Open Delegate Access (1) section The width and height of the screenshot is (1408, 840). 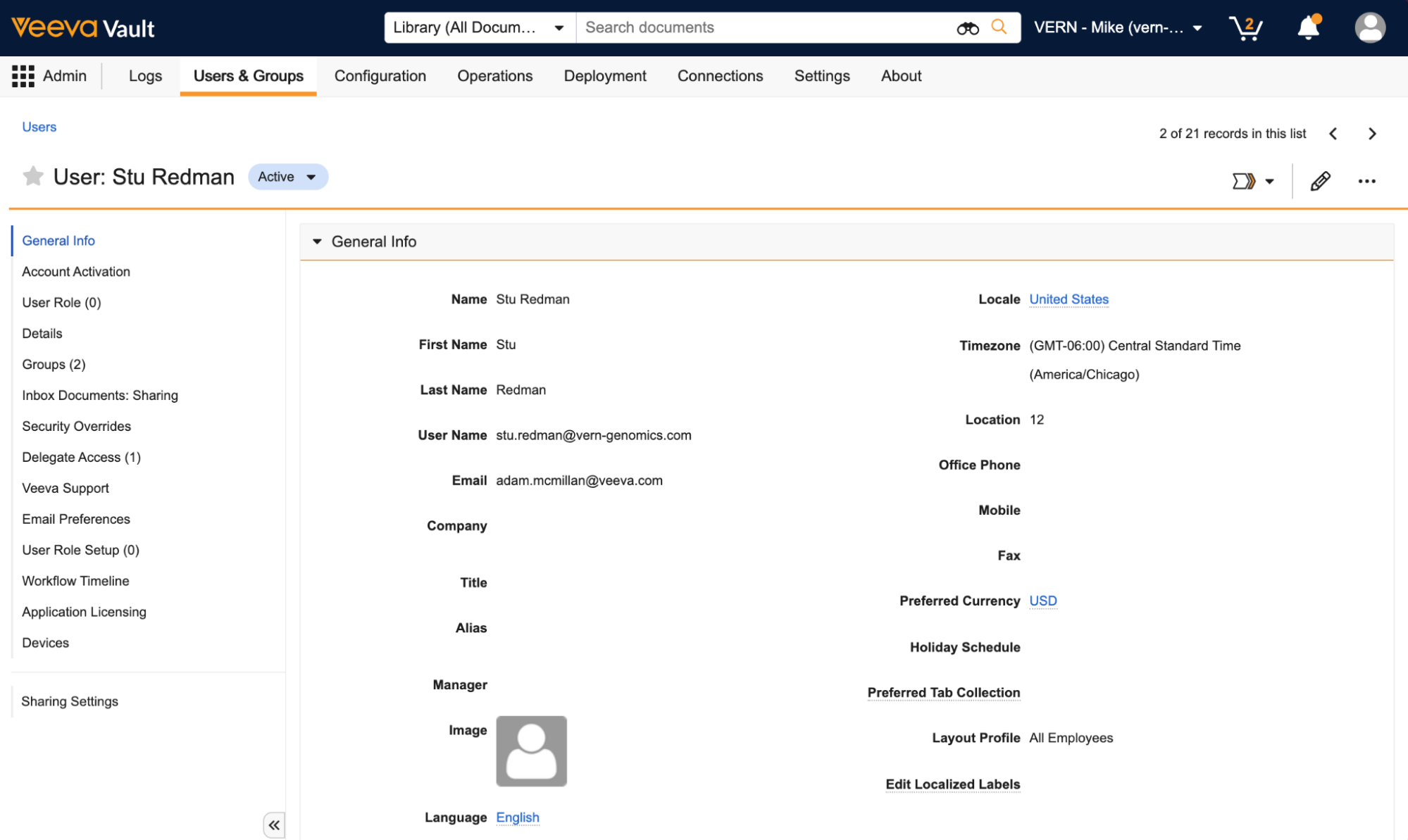pos(81,458)
